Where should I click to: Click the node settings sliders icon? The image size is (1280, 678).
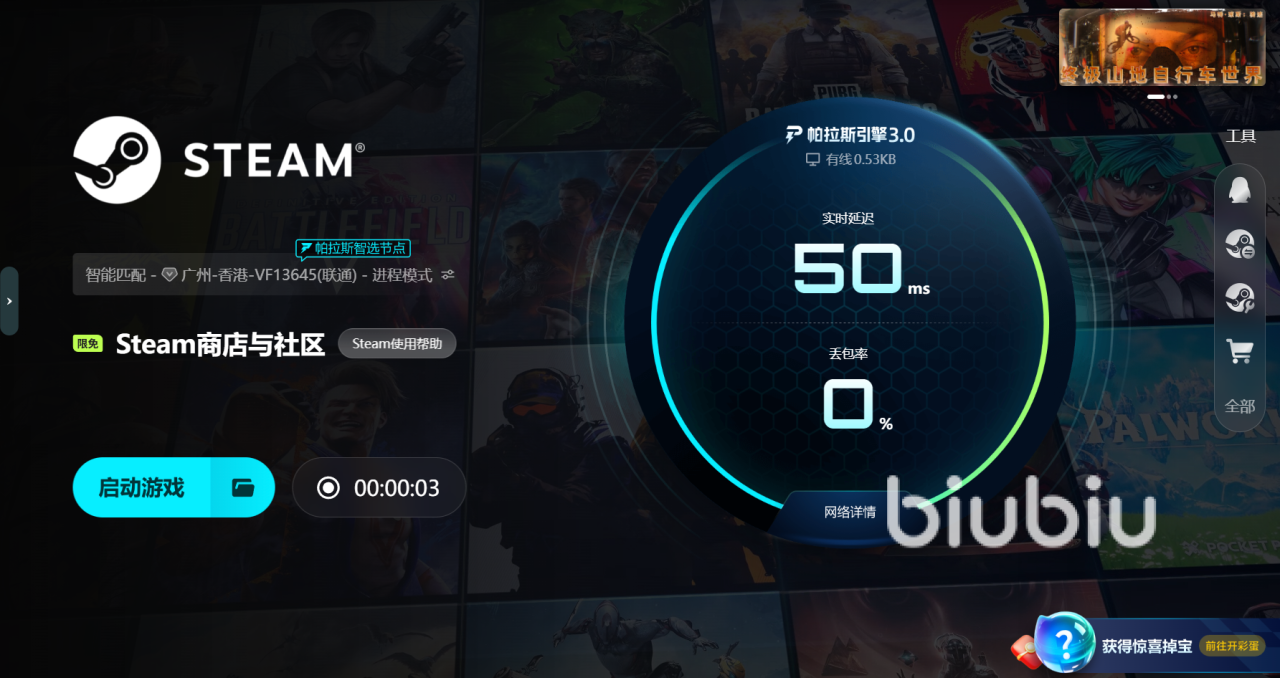448,274
